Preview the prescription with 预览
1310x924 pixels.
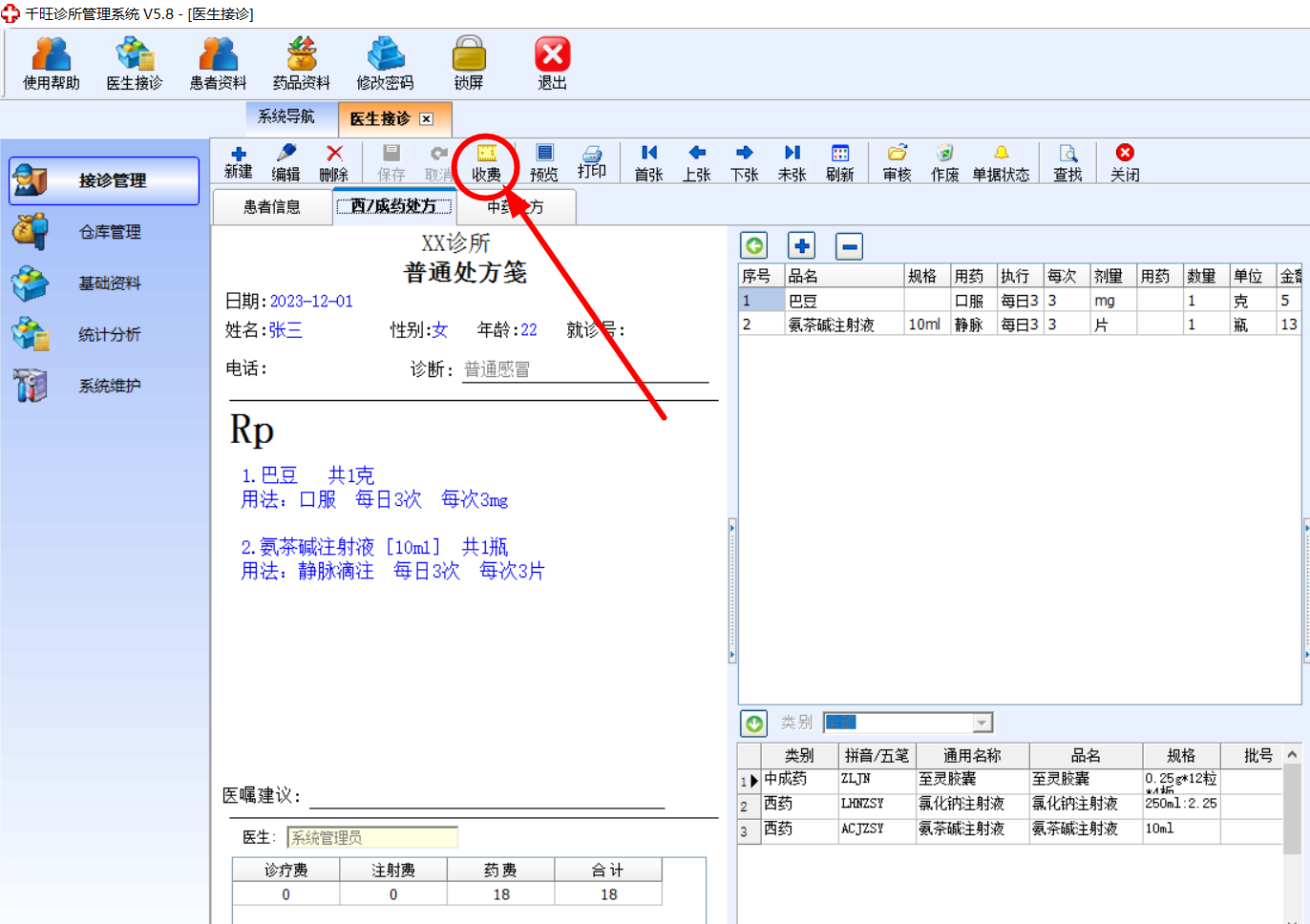[x=544, y=163]
